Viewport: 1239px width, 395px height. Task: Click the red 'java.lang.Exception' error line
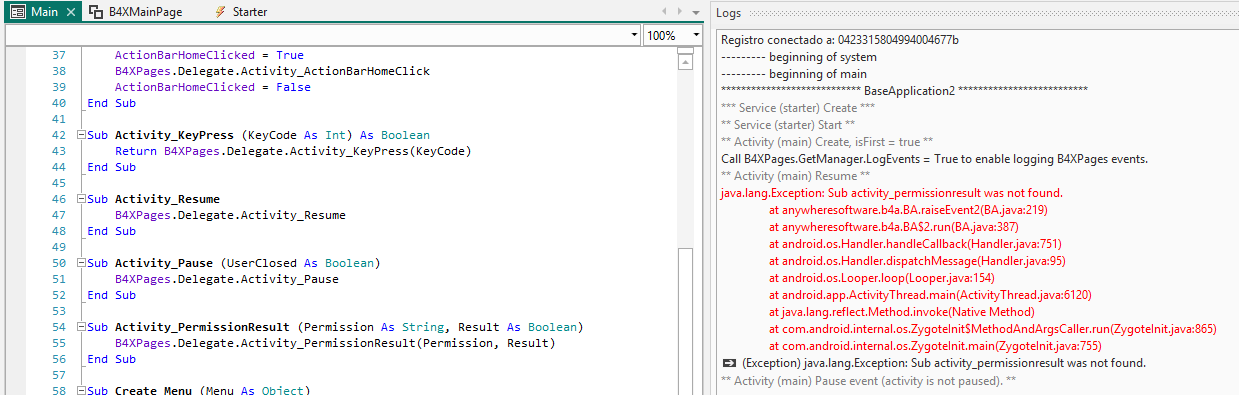point(891,193)
